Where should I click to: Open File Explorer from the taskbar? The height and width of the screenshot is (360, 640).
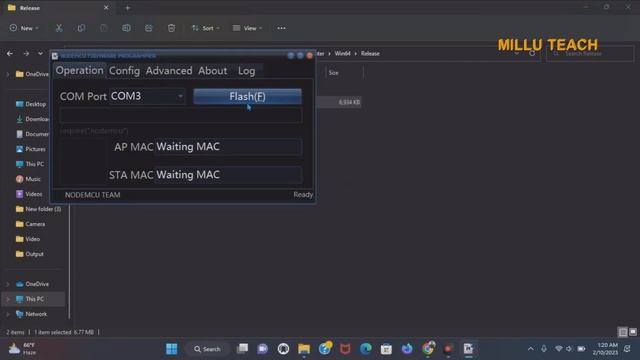tap(304, 349)
